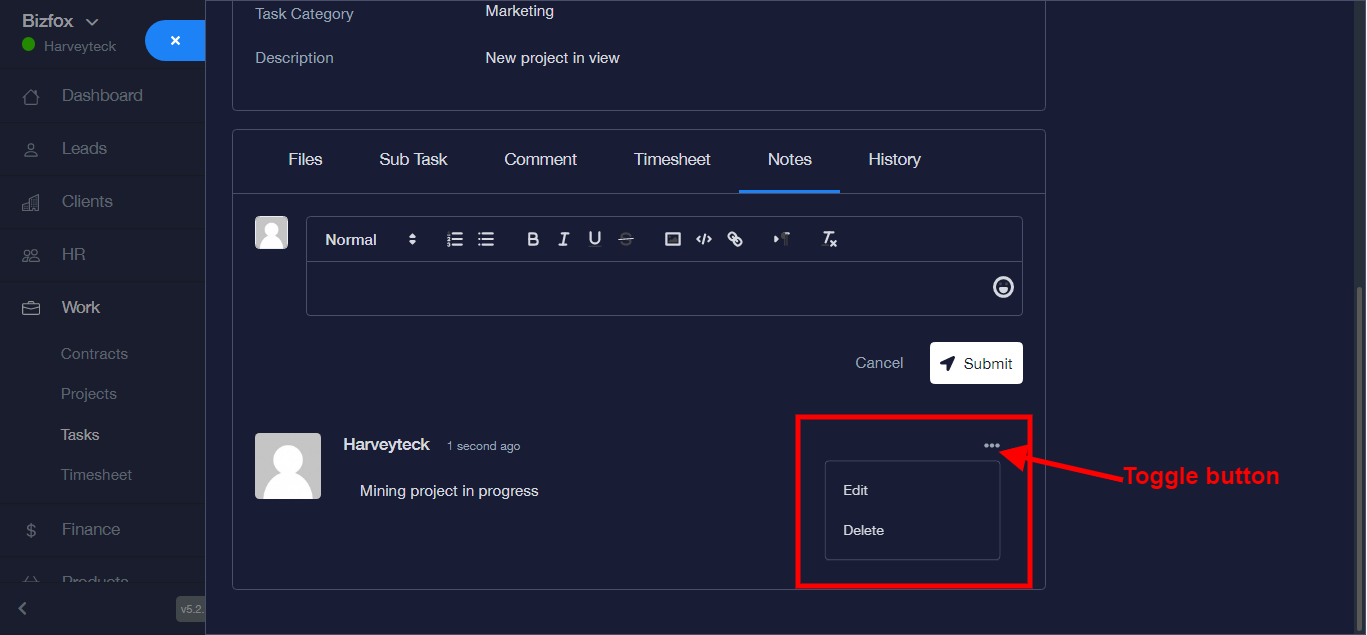The width and height of the screenshot is (1367, 635).
Task: Select Delete from the note menu
Action: coord(863,530)
